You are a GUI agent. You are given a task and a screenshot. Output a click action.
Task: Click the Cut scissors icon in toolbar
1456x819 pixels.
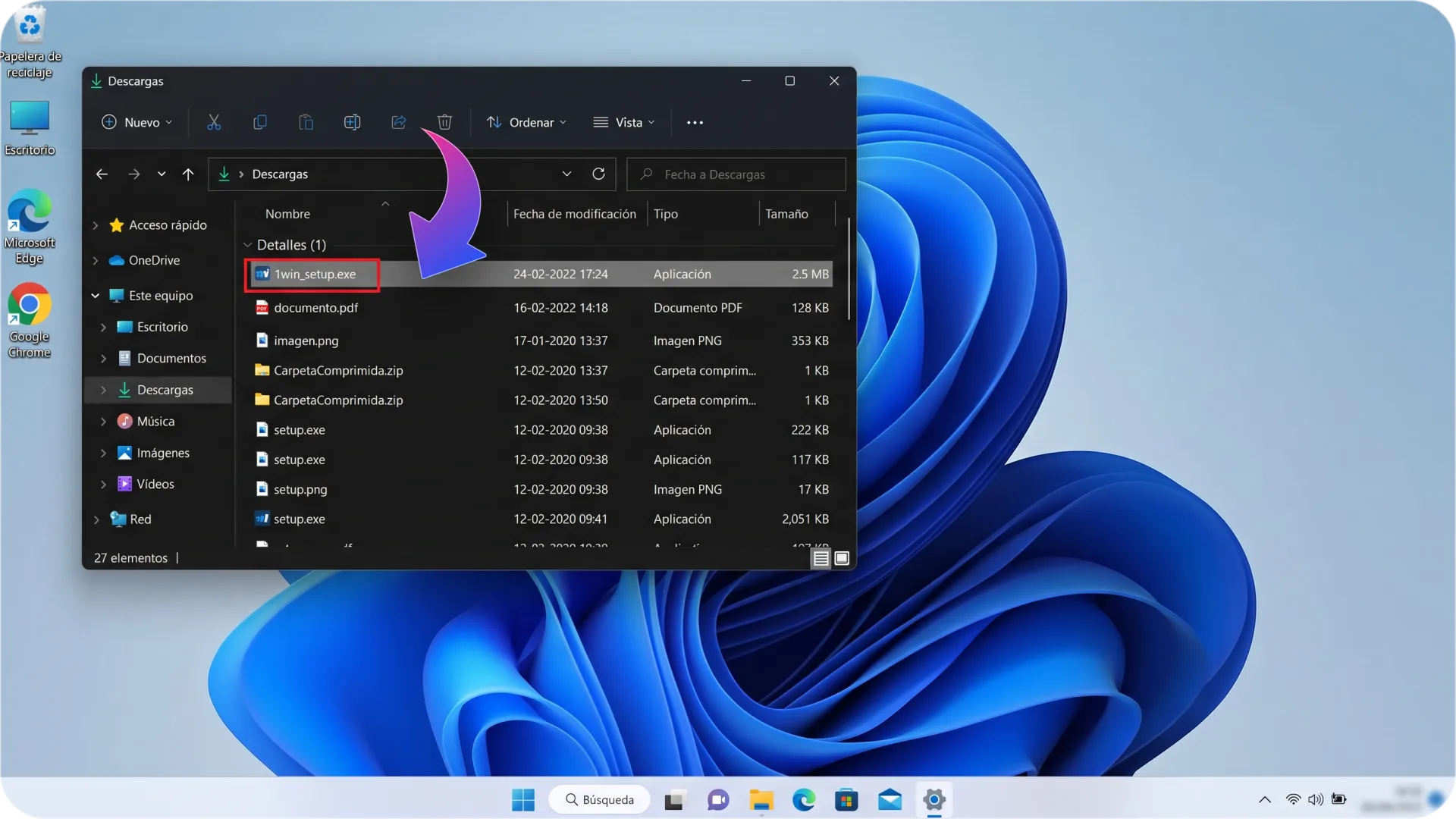[214, 122]
